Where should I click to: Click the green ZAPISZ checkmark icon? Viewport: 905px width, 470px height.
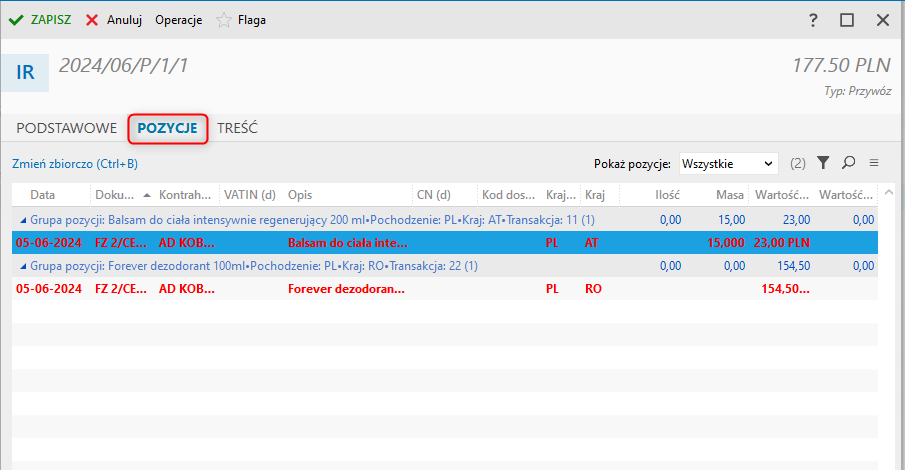[x=16, y=20]
